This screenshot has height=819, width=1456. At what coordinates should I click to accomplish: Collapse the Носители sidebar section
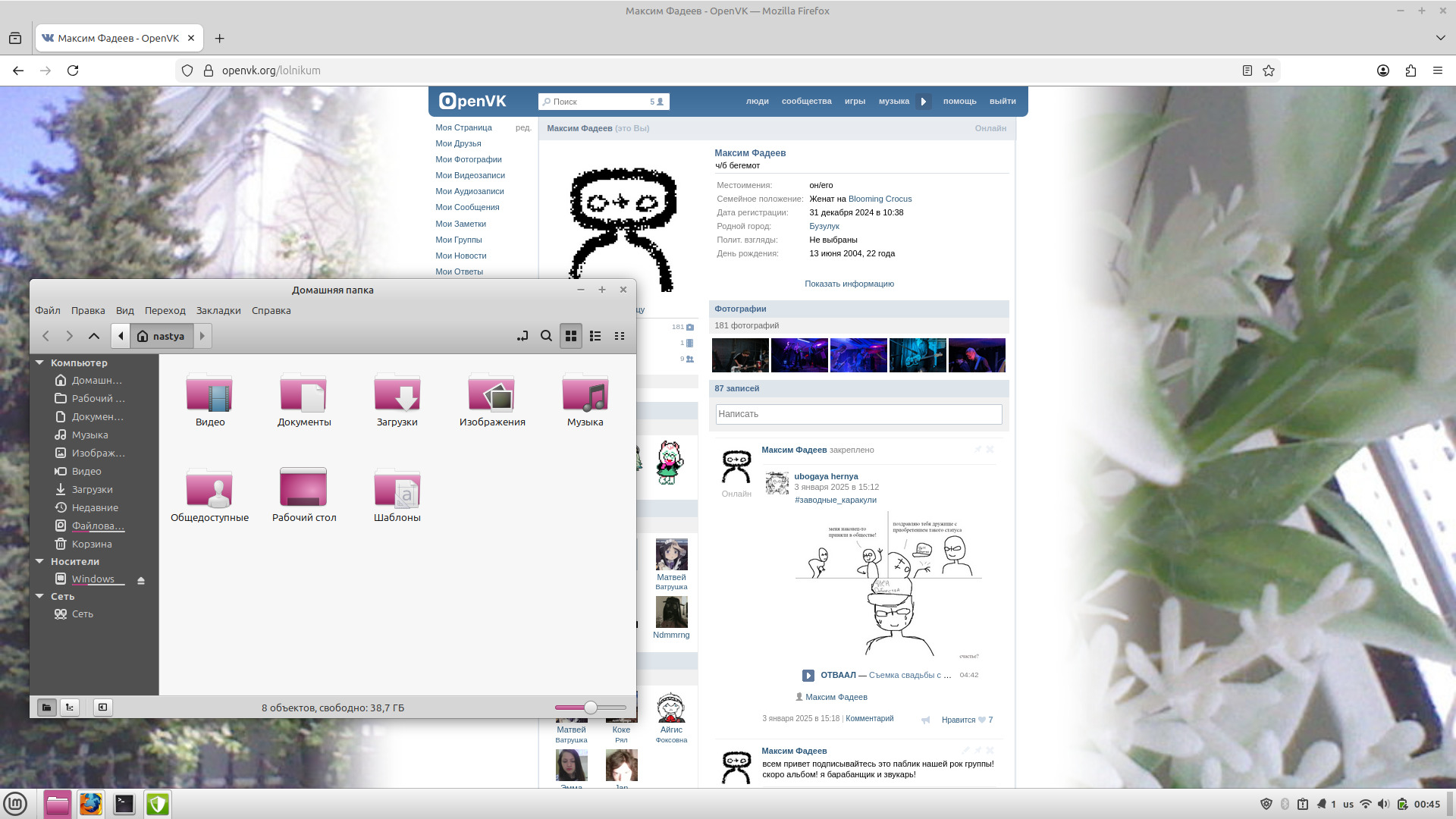coord(39,561)
